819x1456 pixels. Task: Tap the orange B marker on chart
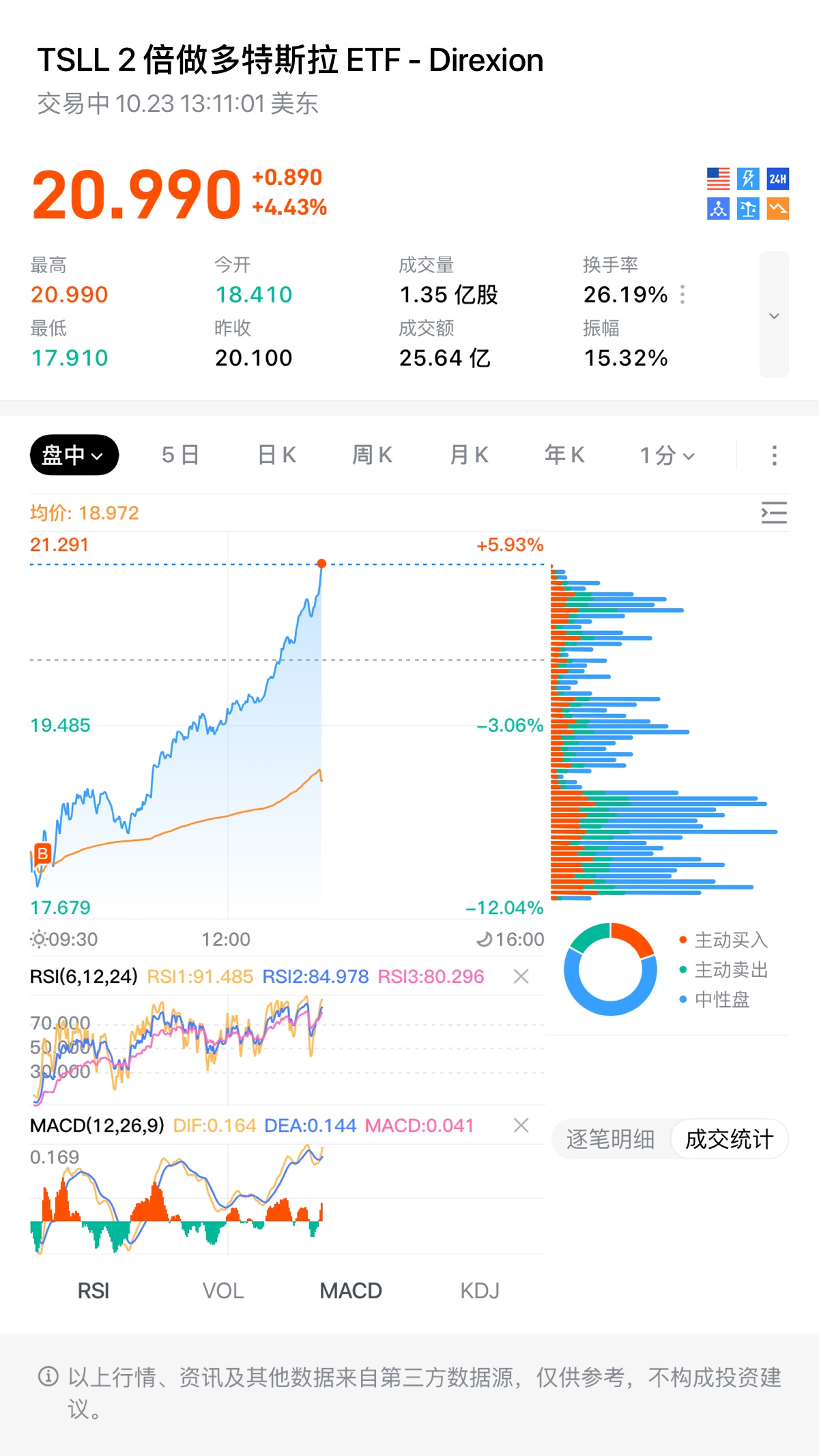(x=42, y=853)
